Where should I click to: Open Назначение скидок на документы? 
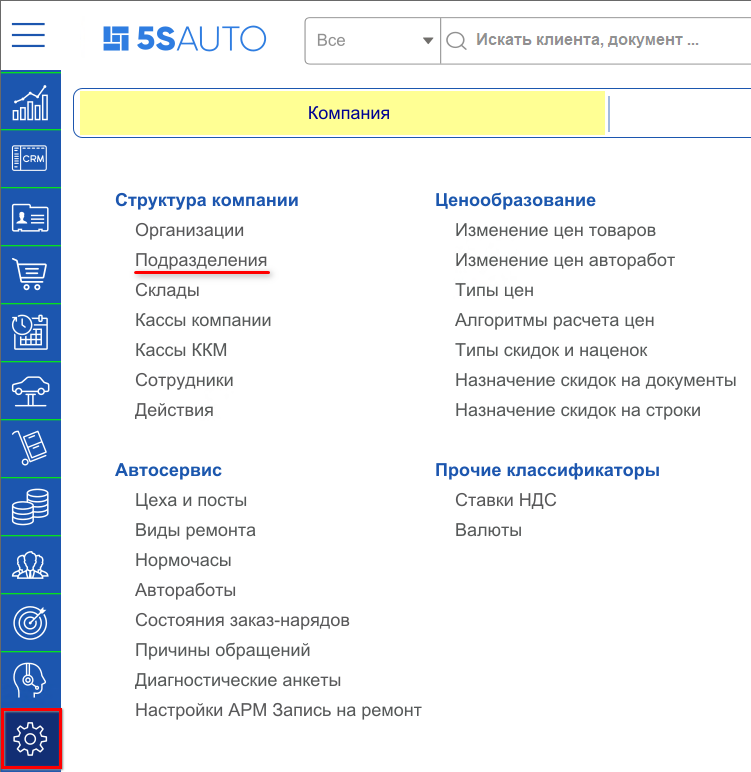(x=596, y=380)
